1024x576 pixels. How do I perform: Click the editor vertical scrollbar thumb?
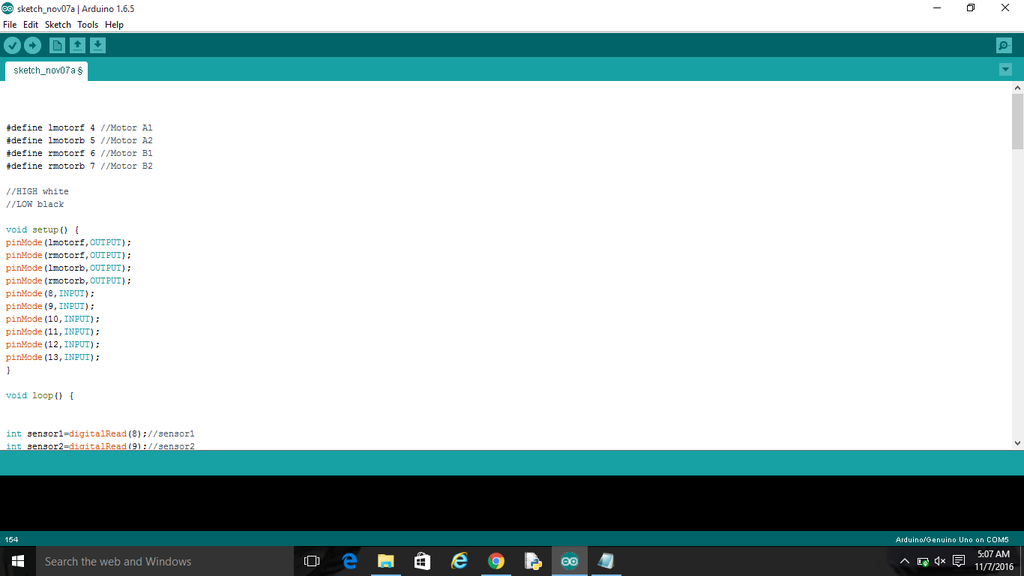1017,121
